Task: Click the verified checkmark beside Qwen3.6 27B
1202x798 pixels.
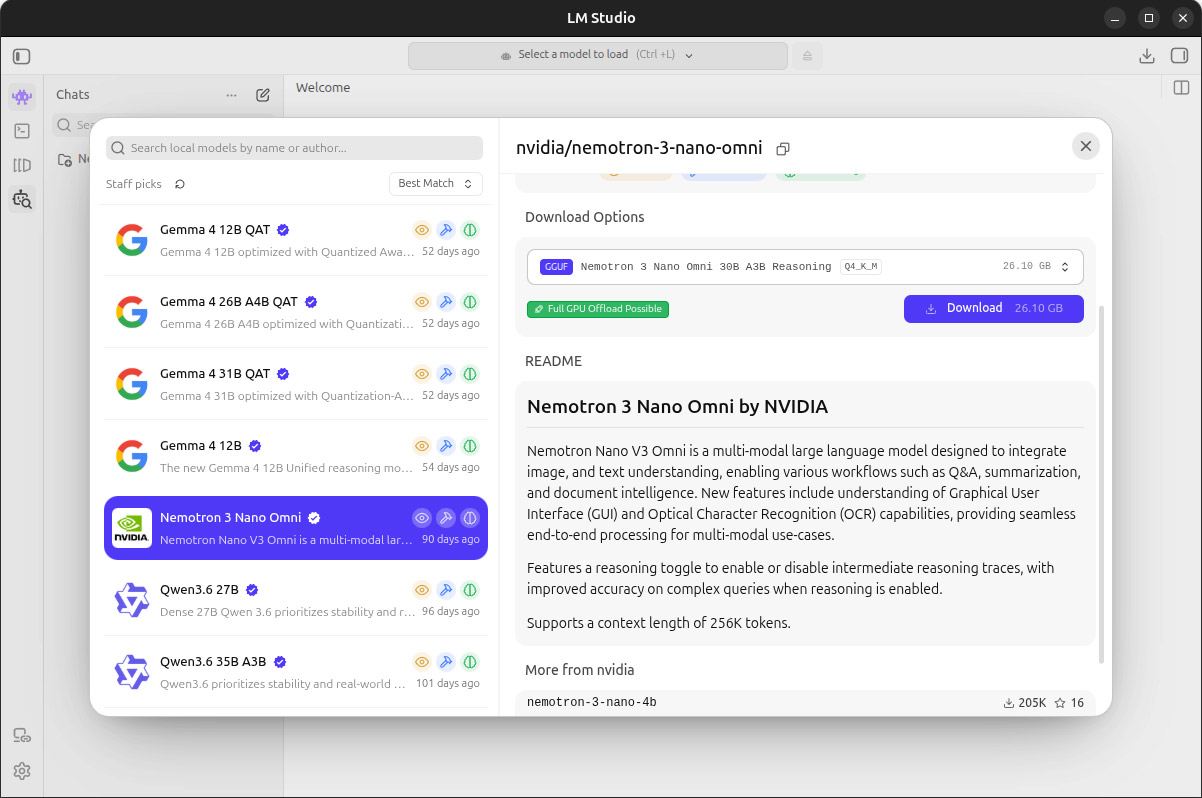Action: (252, 590)
